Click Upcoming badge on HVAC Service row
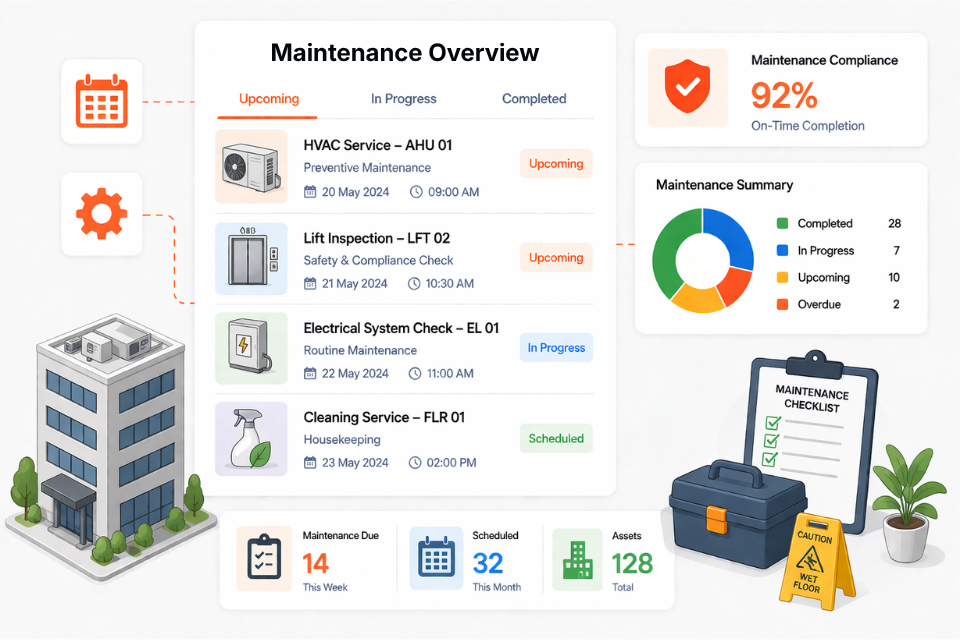This screenshot has width=960, height=640. point(556,164)
